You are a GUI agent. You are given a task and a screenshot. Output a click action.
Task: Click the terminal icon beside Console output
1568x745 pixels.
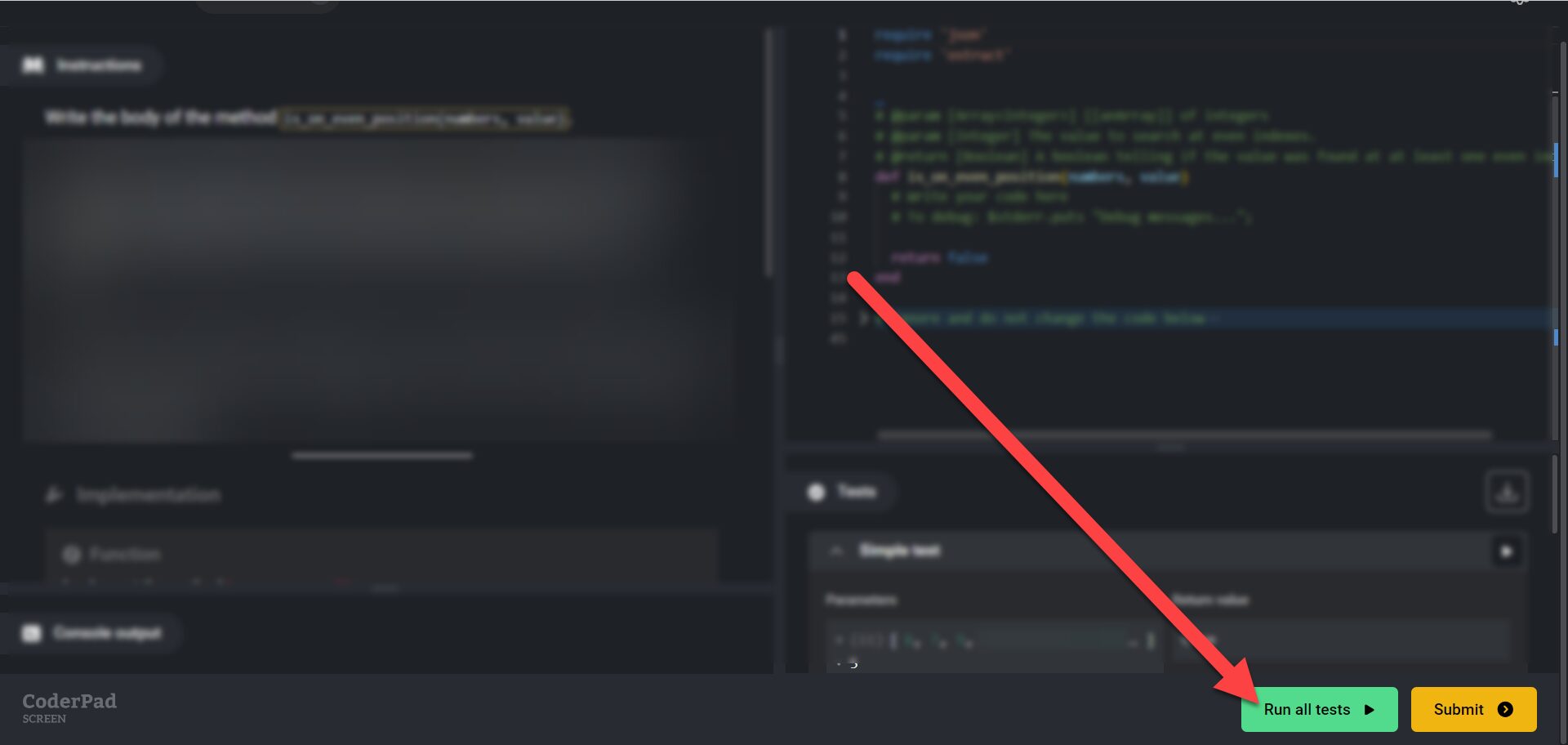(x=31, y=633)
